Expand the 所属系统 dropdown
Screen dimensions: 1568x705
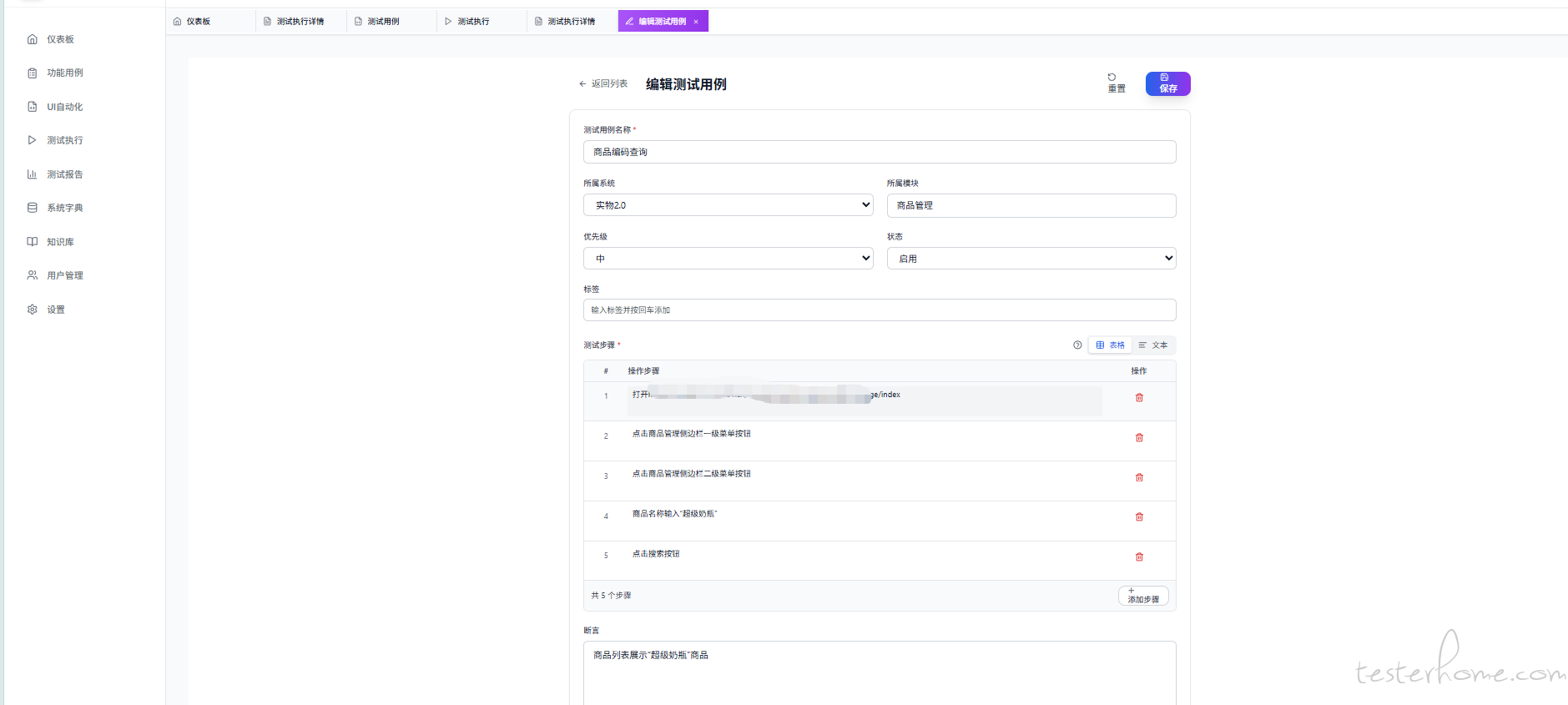click(728, 205)
